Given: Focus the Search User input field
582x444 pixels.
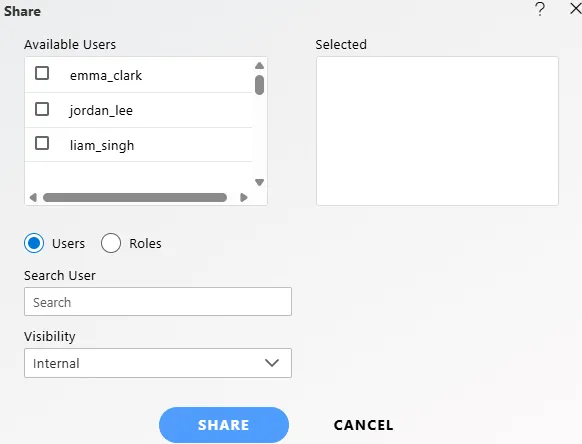Looking at the screenshot, I should coord(158,301).
